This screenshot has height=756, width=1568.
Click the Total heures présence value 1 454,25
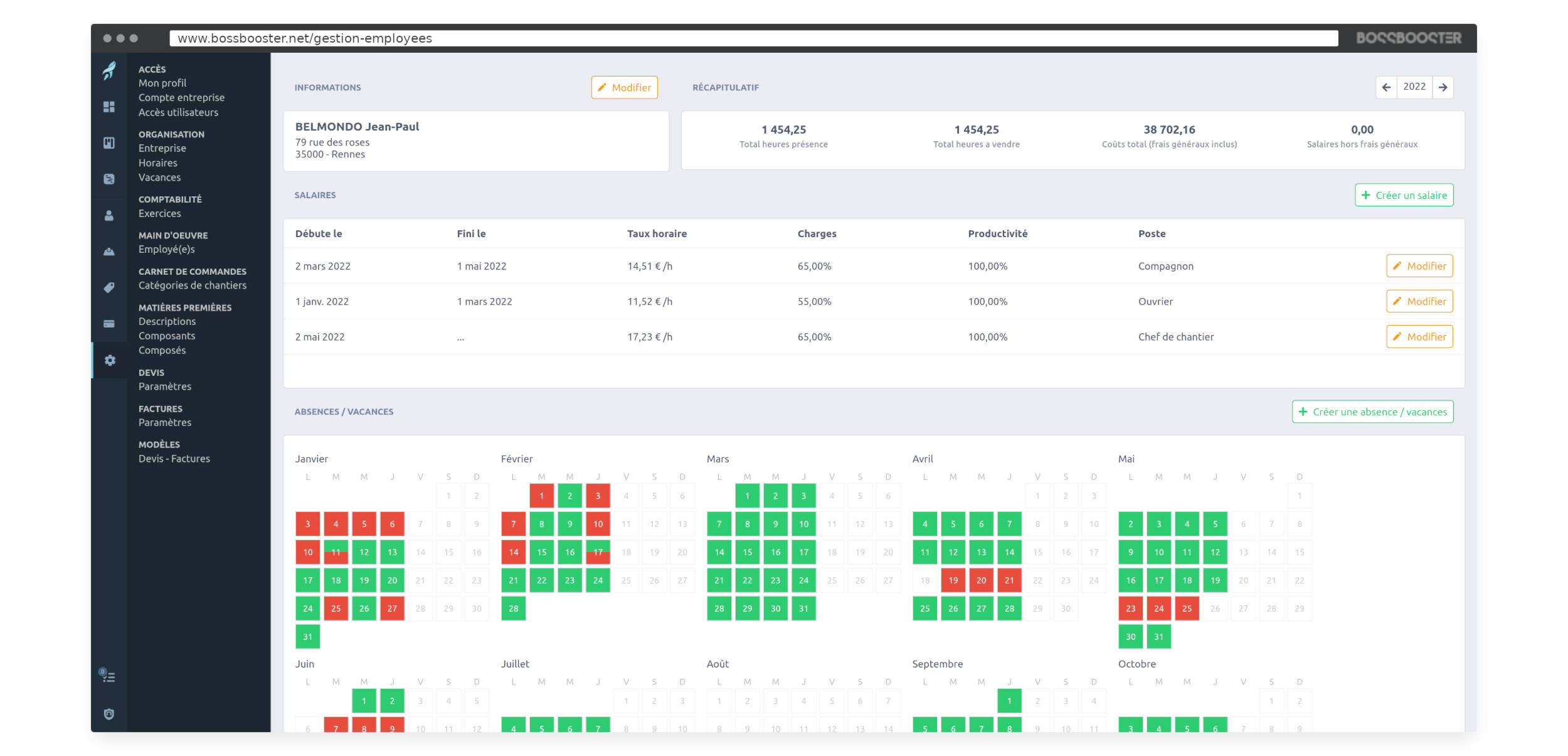pos(783,130)
